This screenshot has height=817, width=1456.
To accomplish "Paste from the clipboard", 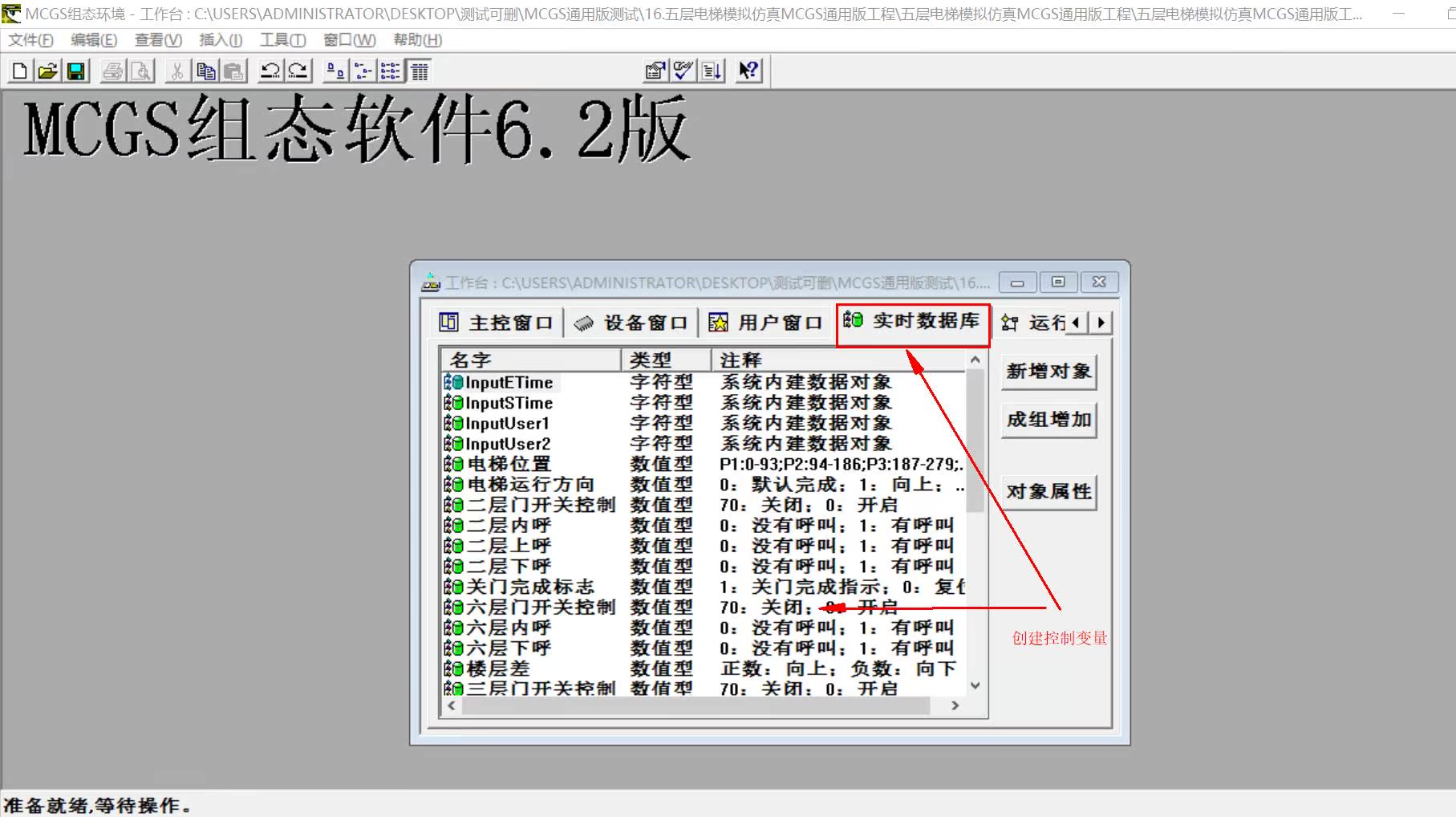I will click(x=233, y=71).
